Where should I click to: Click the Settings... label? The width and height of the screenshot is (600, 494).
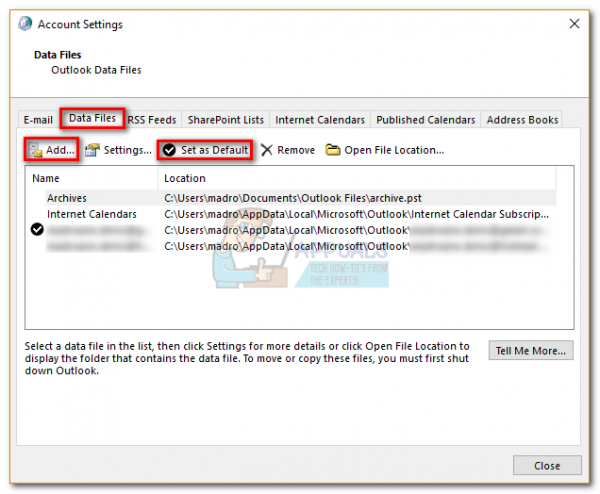pyautogui.click(x=128, y=150)
